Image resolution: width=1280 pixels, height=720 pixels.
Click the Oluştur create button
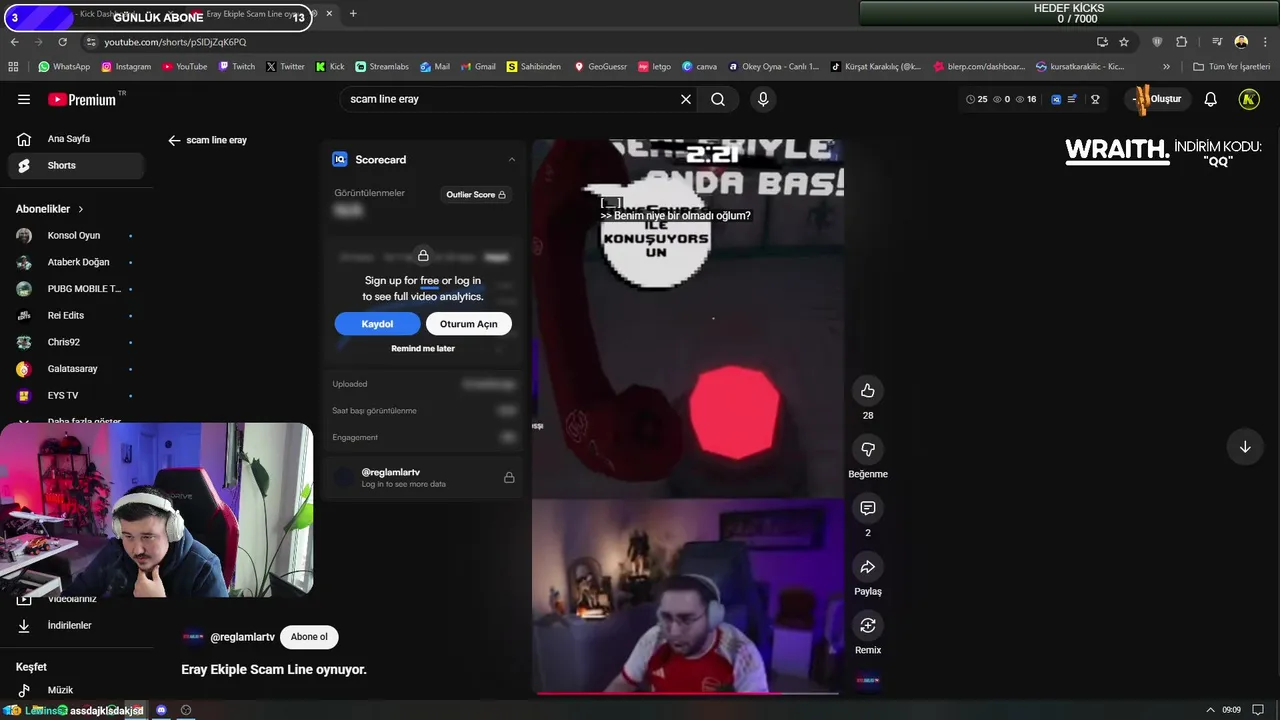[x=1157, y=99]
